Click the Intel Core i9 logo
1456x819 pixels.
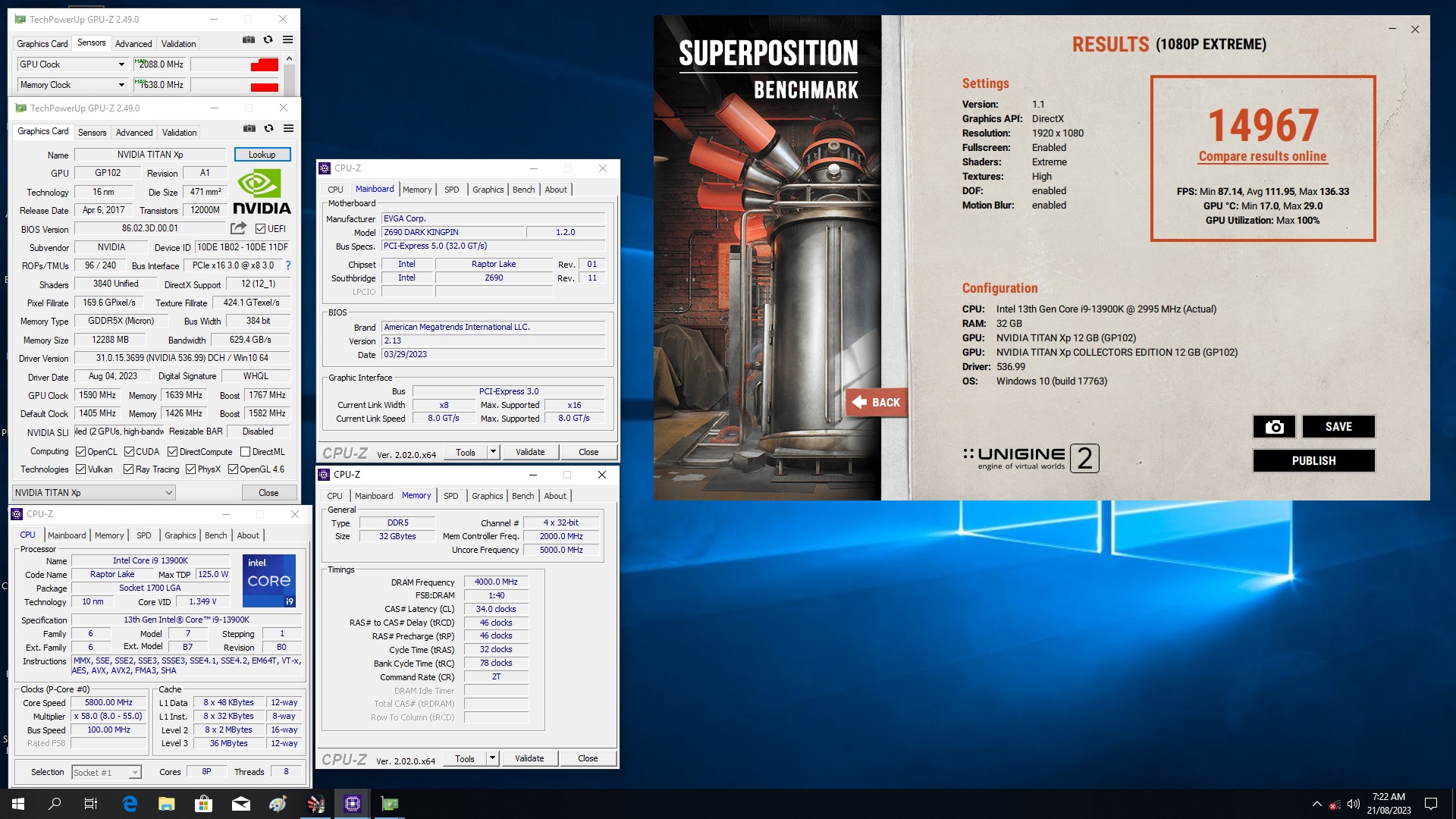coord(269,581)
